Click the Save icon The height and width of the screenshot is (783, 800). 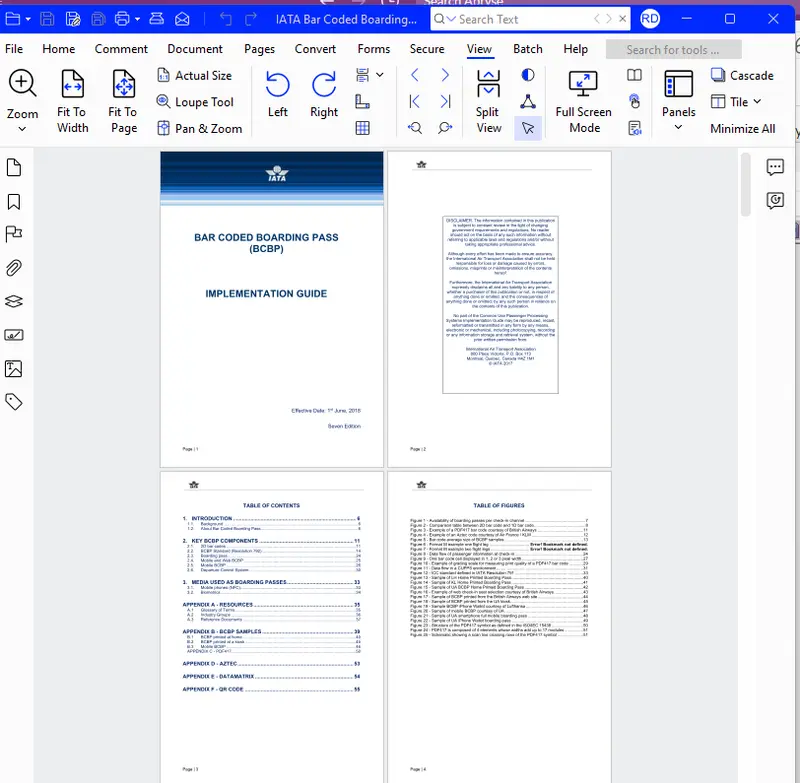(x=47, y=19)
